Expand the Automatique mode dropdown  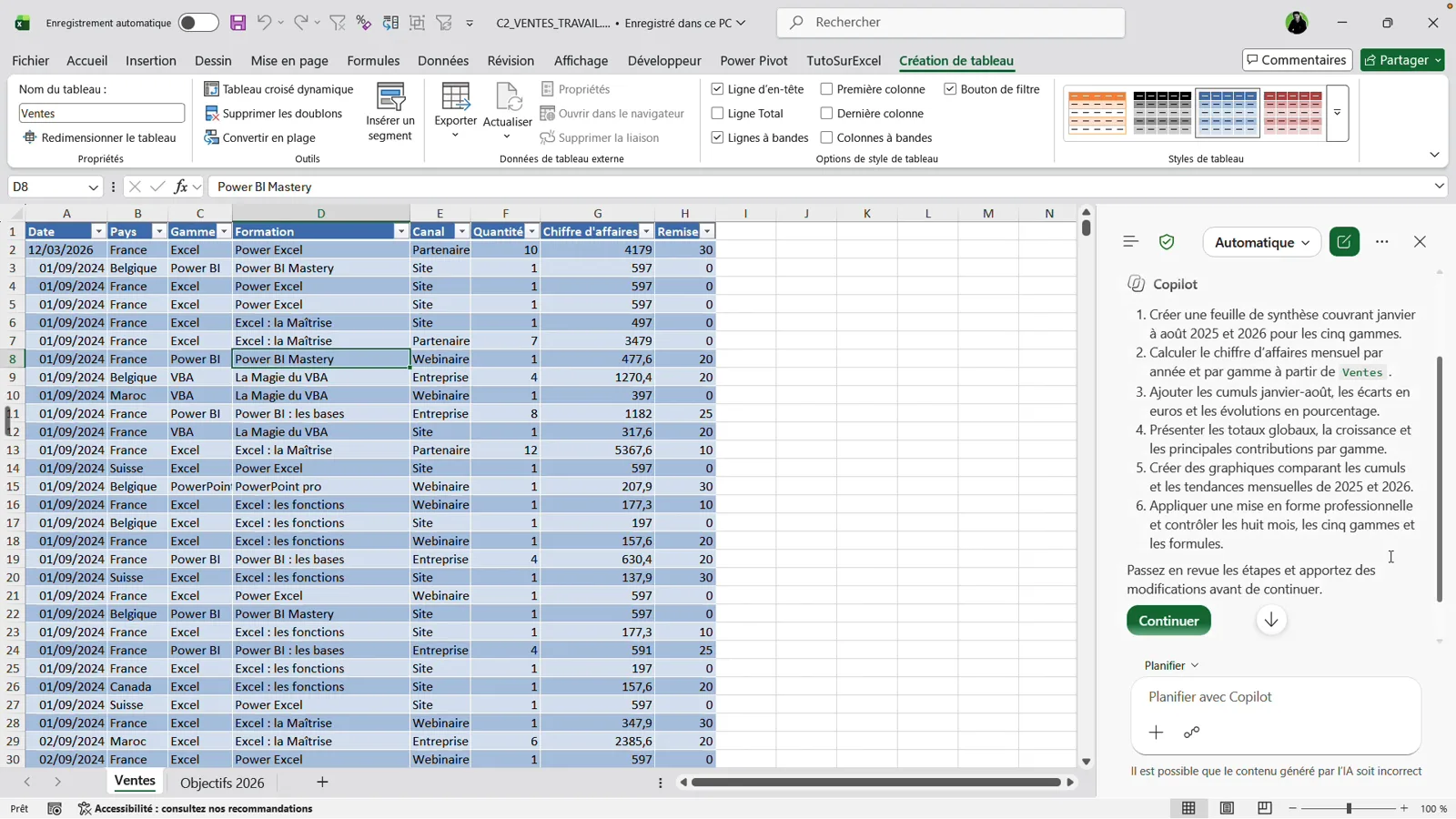point(1262,242)
